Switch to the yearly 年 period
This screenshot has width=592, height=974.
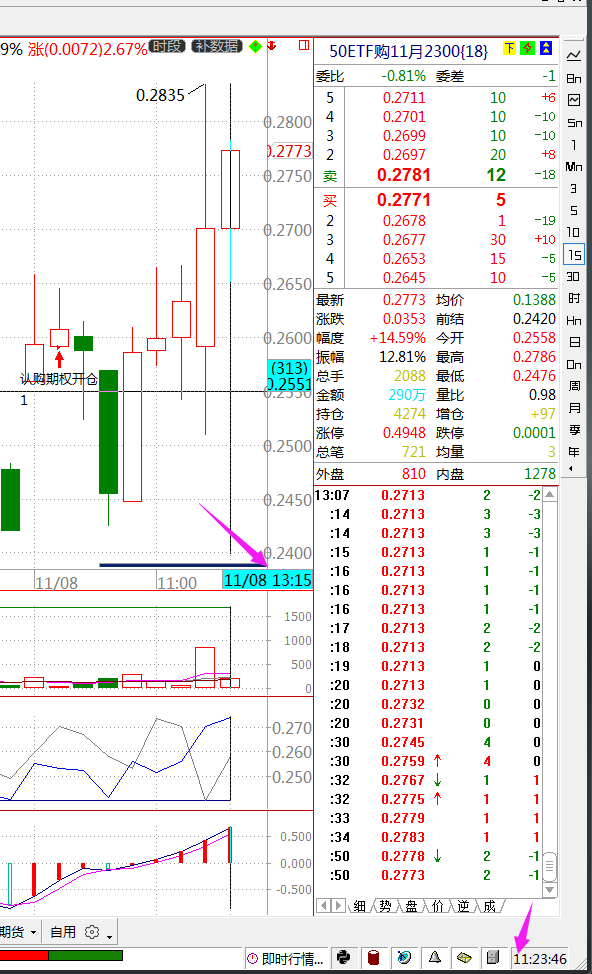[574, 452]
